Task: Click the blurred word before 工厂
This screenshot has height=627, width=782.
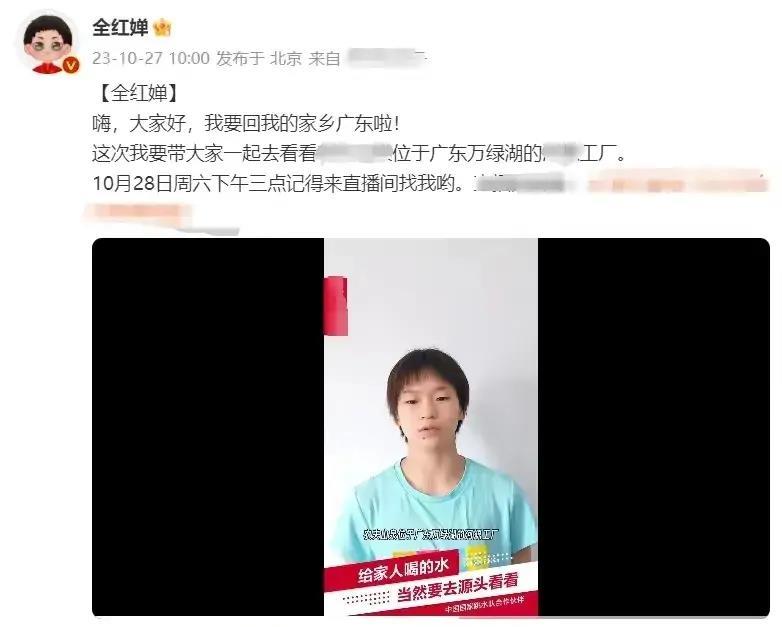Action: pos(561,153)
